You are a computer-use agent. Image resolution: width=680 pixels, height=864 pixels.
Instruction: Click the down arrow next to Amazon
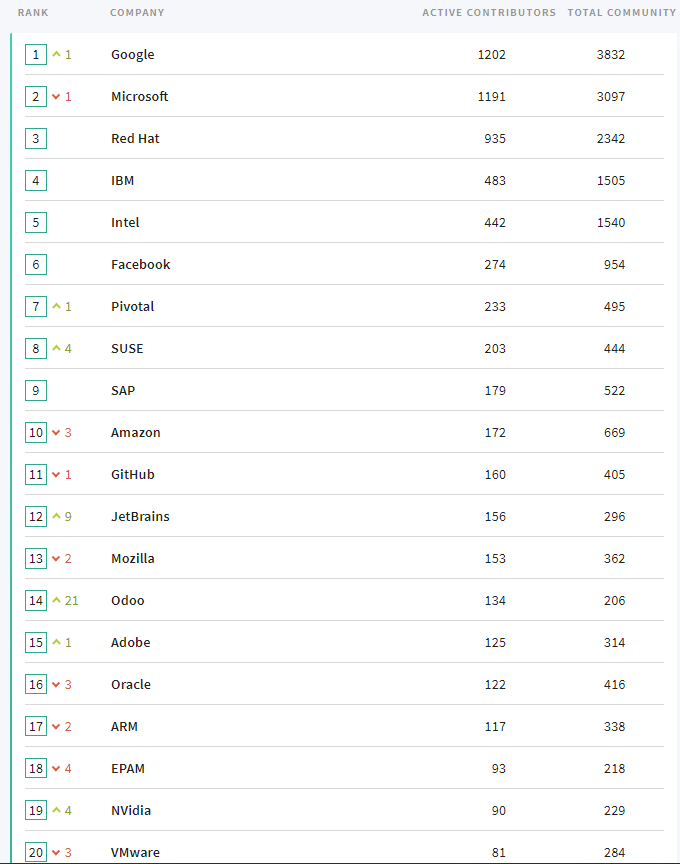click(x=56, y=433)
